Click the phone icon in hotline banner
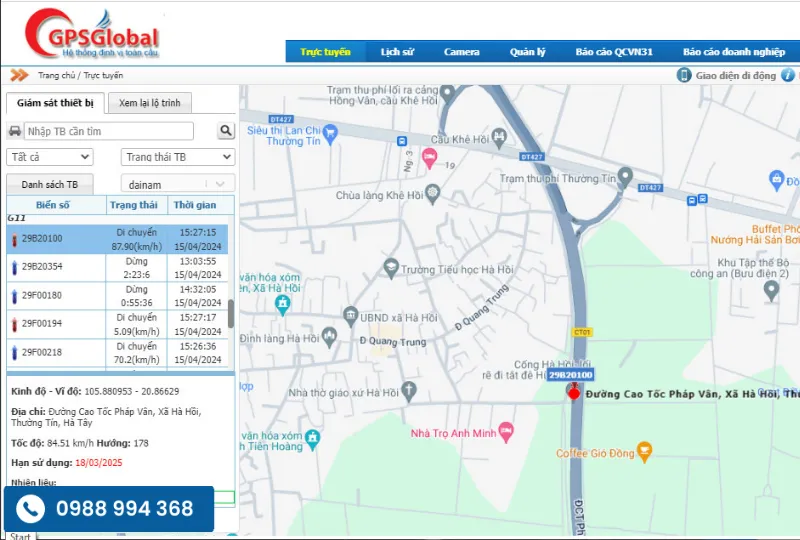Image resolution: width=800 pixels, height=540 pixels. [31, 509]
